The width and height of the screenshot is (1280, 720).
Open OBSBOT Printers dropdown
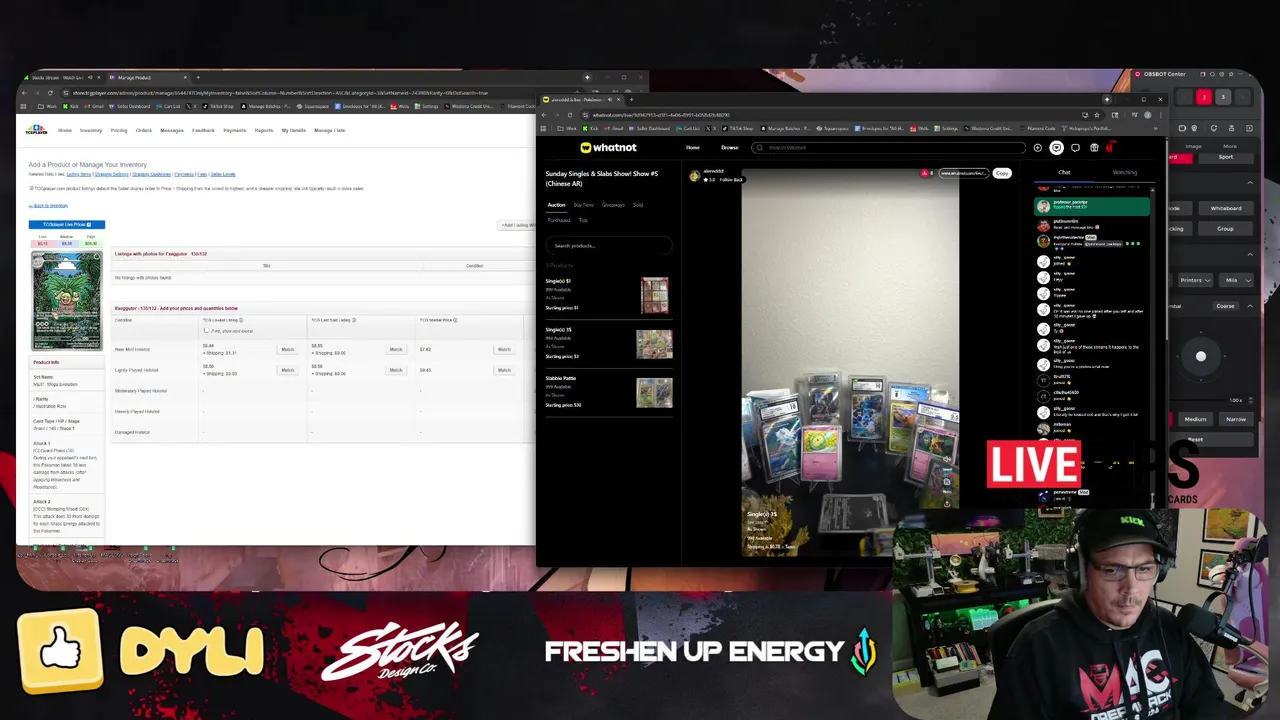1195,280
